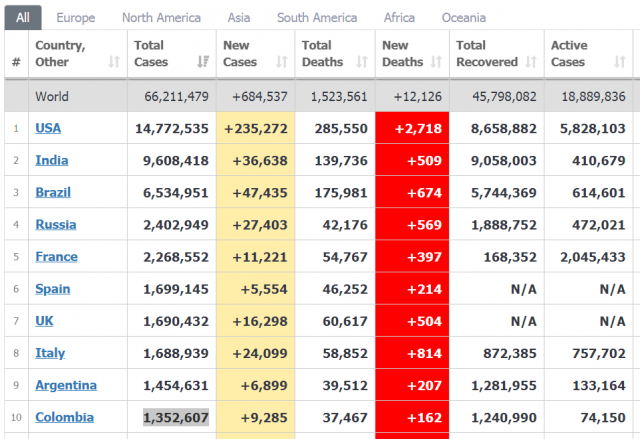
Task: Click Brazil active cases 614,601
Action: click(599, 193)
